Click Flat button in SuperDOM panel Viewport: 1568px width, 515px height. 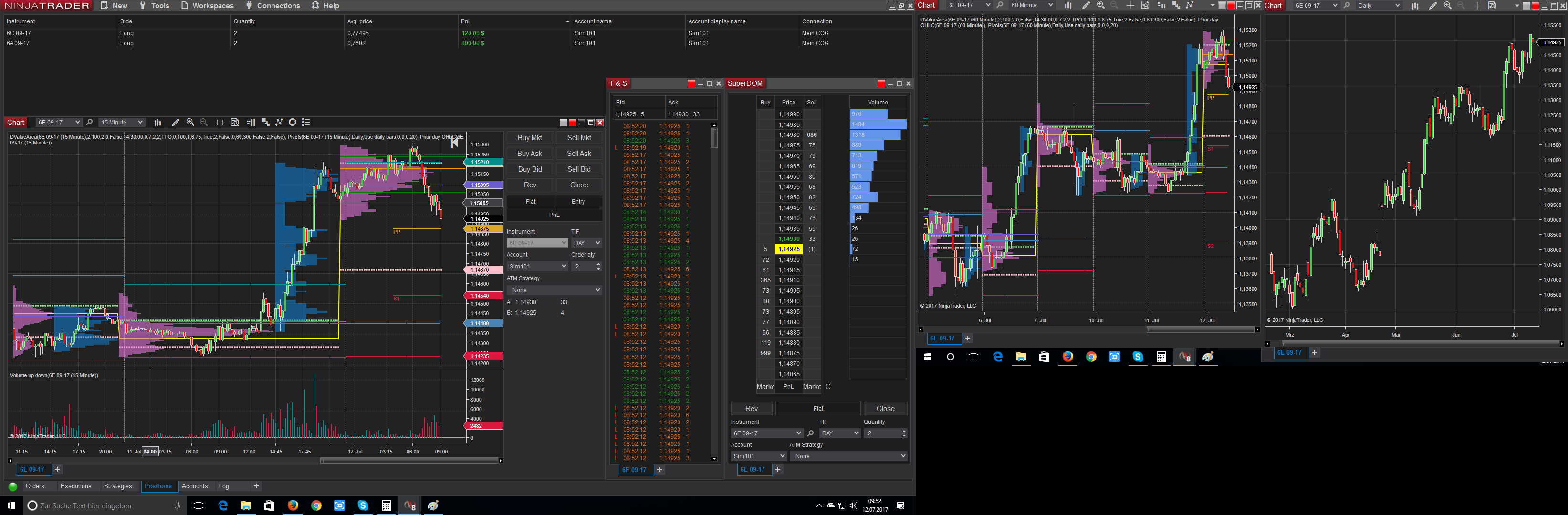(818, 409)
